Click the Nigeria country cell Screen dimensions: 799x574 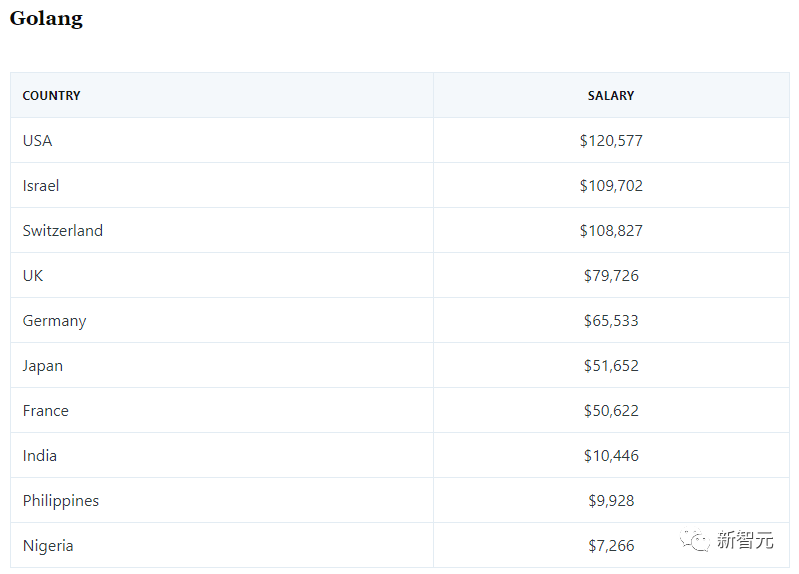click(48, 546)
